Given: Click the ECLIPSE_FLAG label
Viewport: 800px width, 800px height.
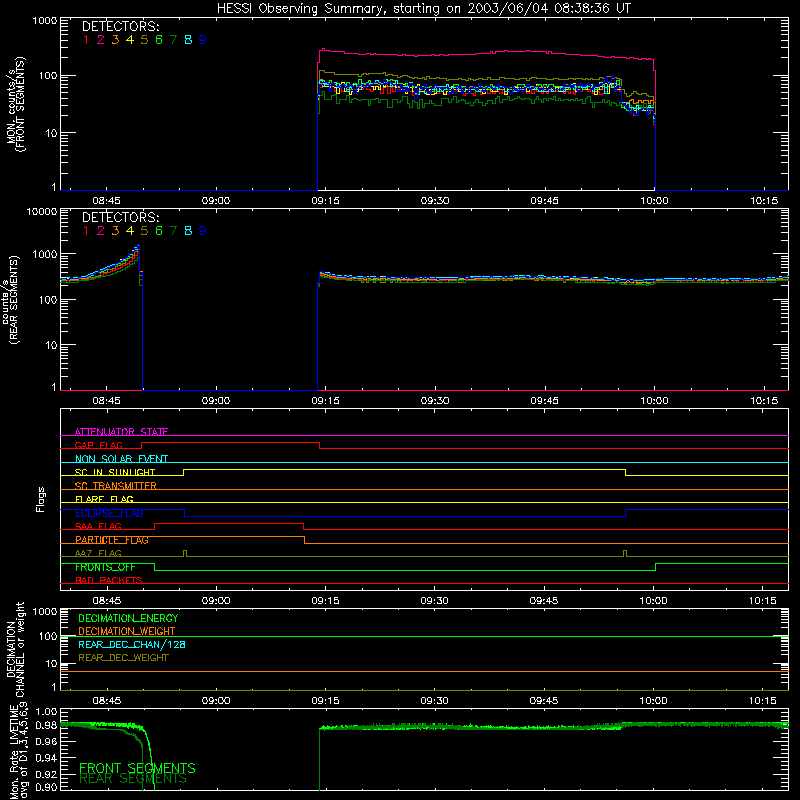Looking at the screenshot, I should coord(109,513).
